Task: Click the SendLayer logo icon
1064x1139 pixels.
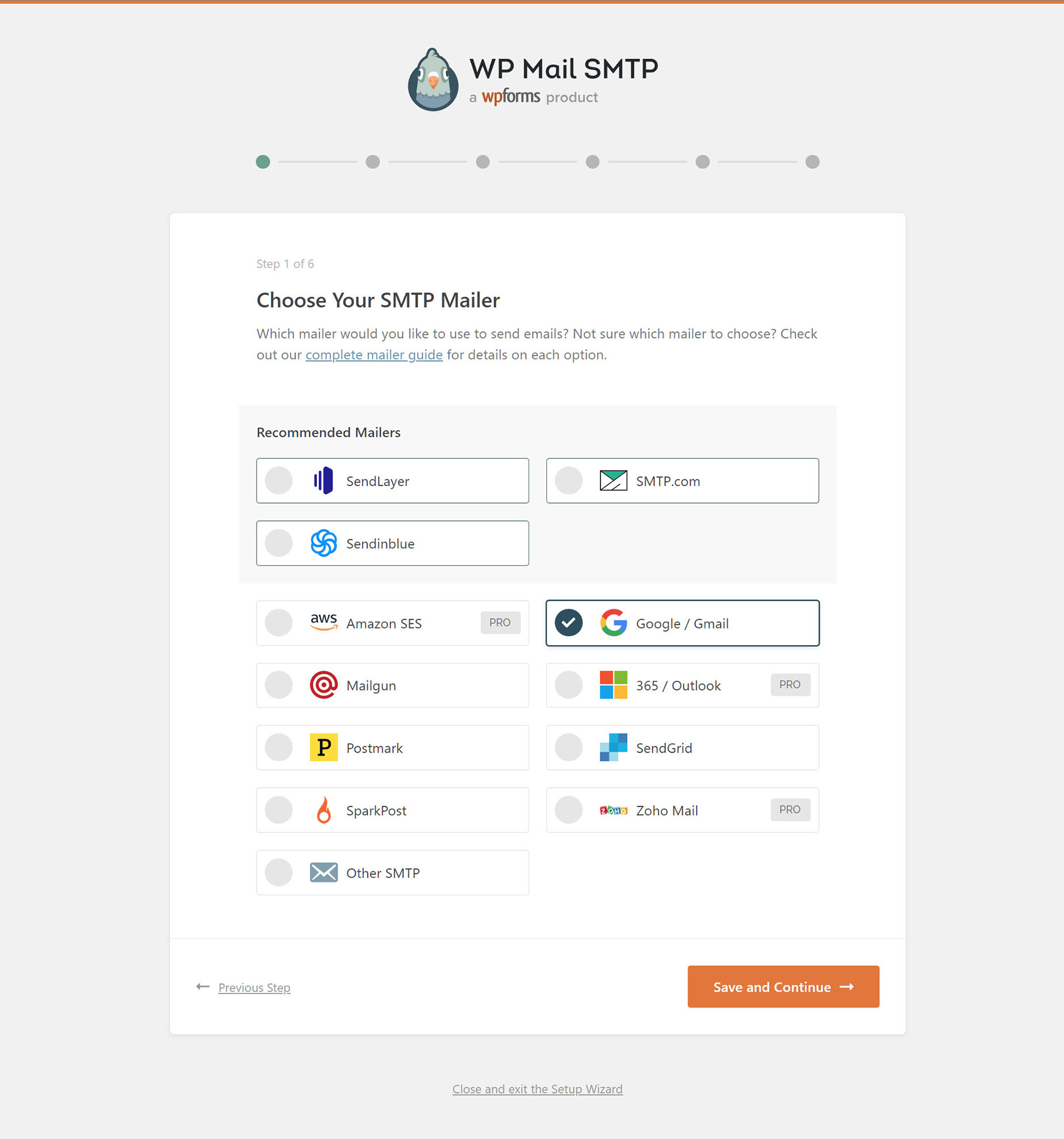Action: [324, 480]
